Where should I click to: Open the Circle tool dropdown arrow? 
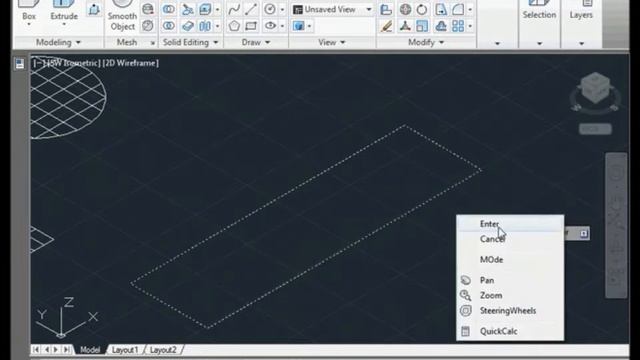tap(282, 9)
